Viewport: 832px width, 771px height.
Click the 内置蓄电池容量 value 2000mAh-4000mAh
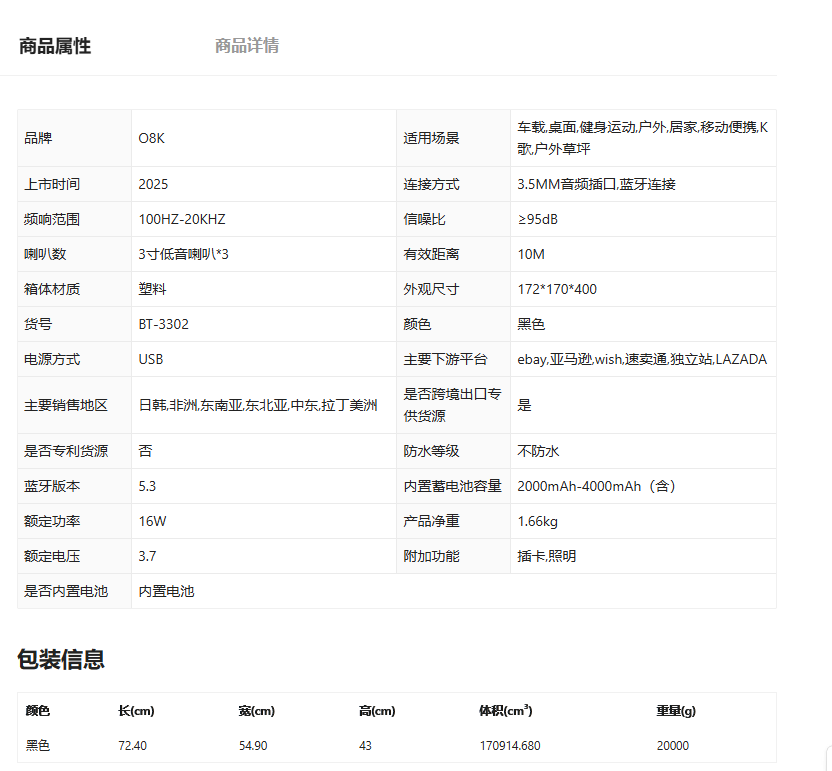click(x=597, y=486)
